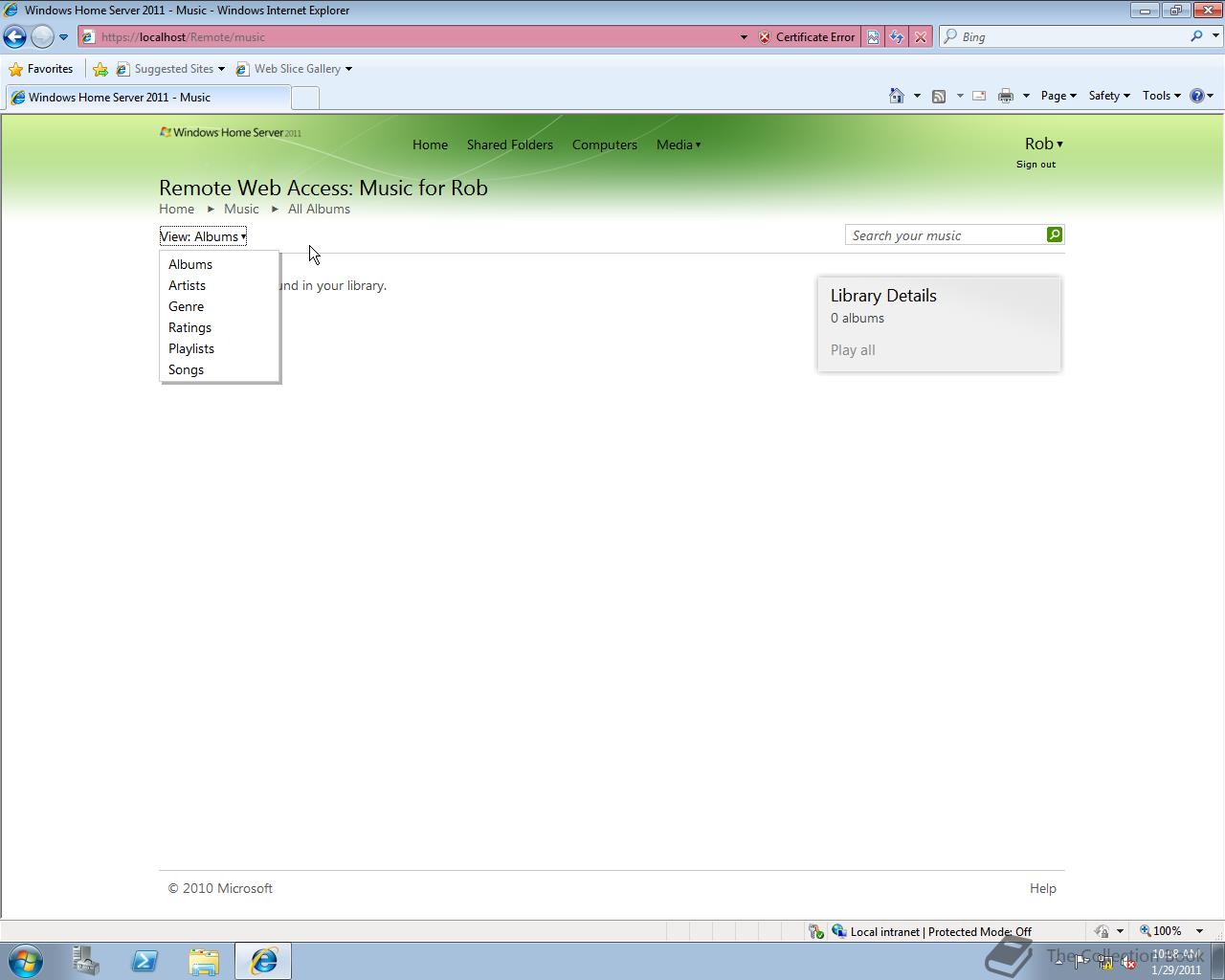
Task: Open the Web Slice Gallery link
Action: 294,69
